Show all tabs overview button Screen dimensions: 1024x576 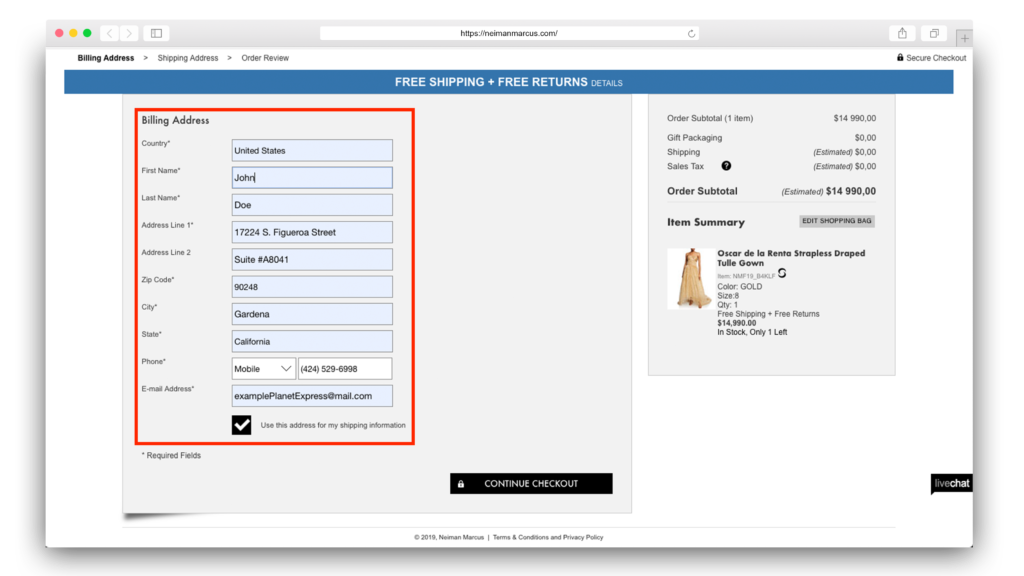coord(935,33)
